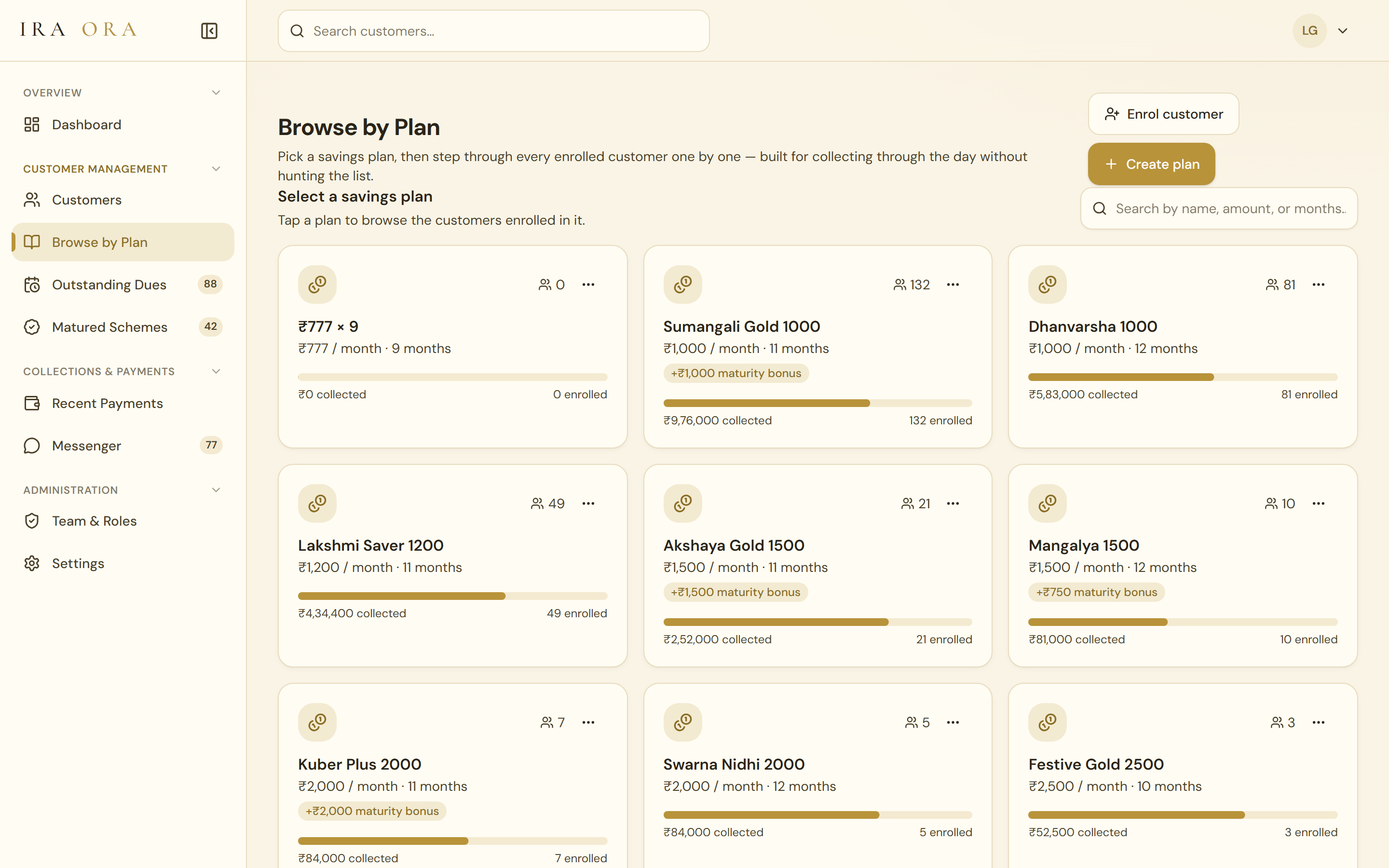Click coin icon on Kuber Plus 2000 card
Viewport: 1389px width, 868px height.
pos(317,722)
